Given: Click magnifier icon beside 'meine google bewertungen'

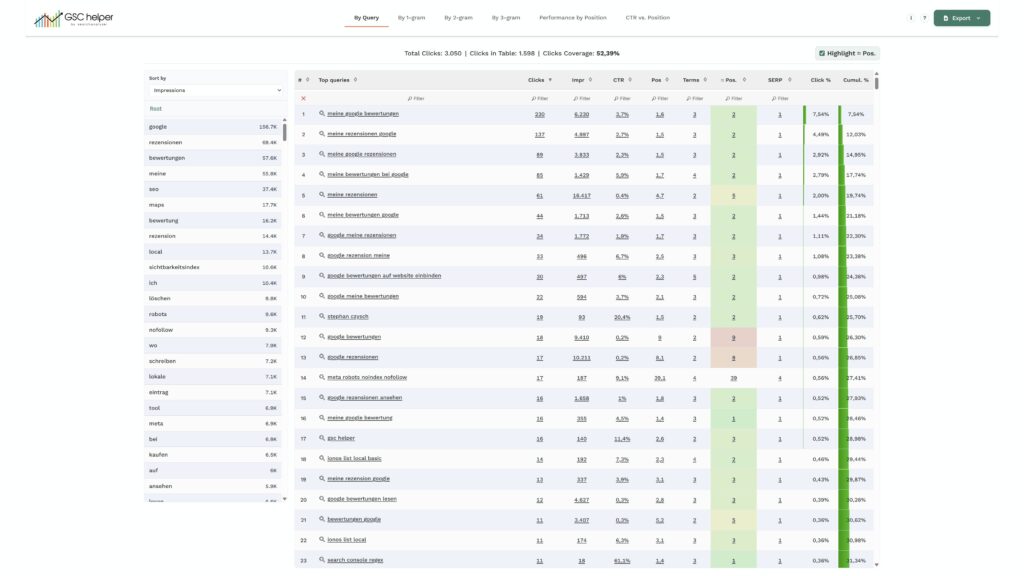Looking at the screenshot, I should (322, 114).
